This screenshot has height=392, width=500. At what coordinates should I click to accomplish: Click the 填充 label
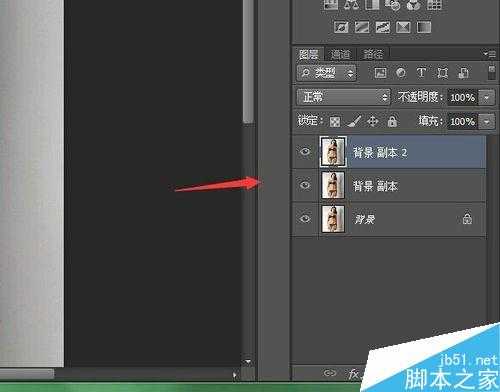point(430,121)
